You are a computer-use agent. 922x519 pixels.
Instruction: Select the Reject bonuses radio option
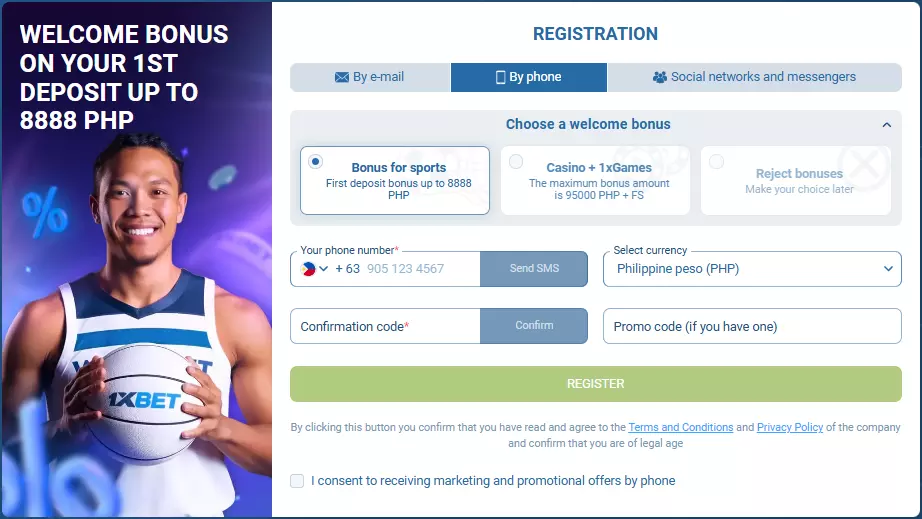coord(716,162)
